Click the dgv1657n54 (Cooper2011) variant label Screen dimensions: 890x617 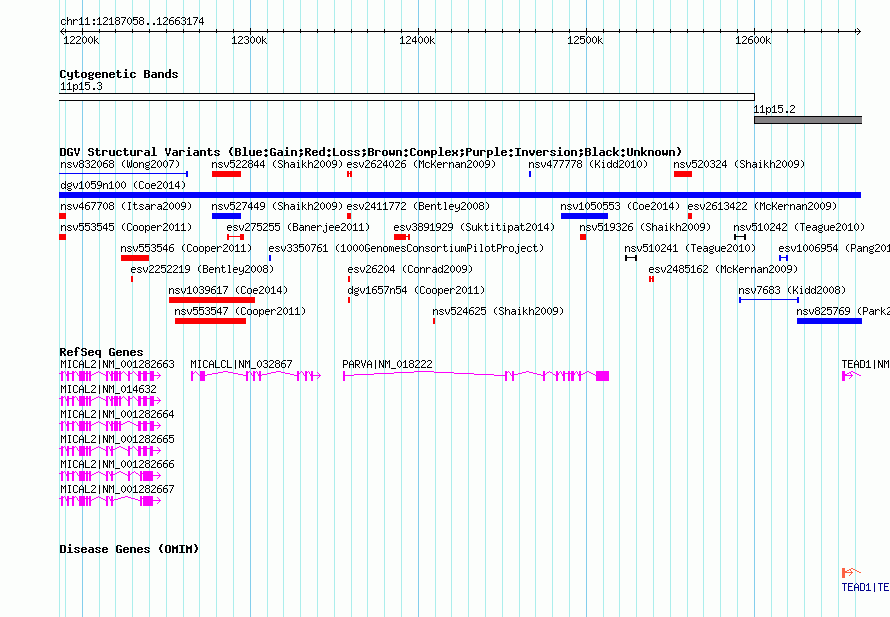[x=416, y=290]
